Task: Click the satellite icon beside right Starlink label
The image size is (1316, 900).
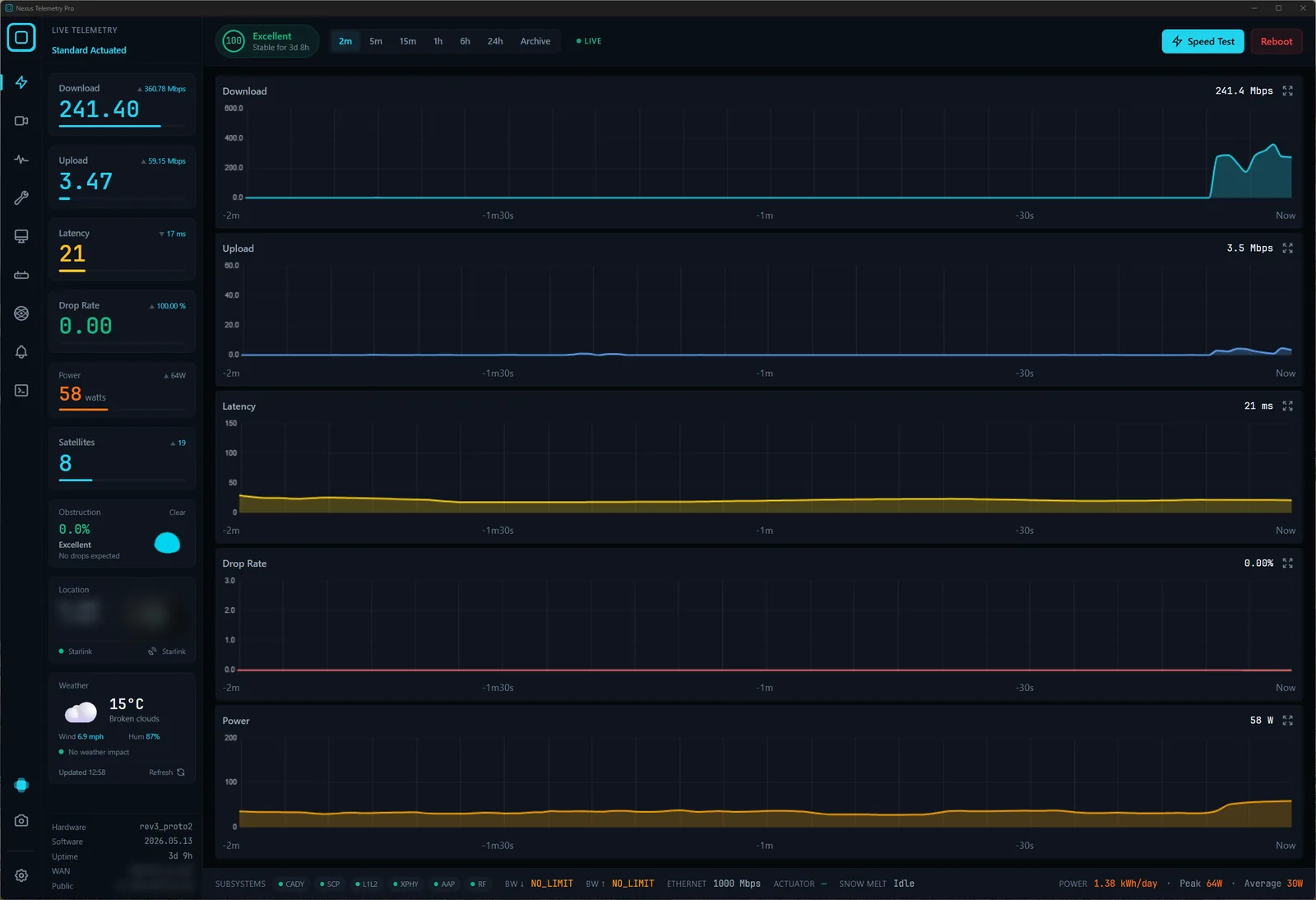Action: pos(152,651)
